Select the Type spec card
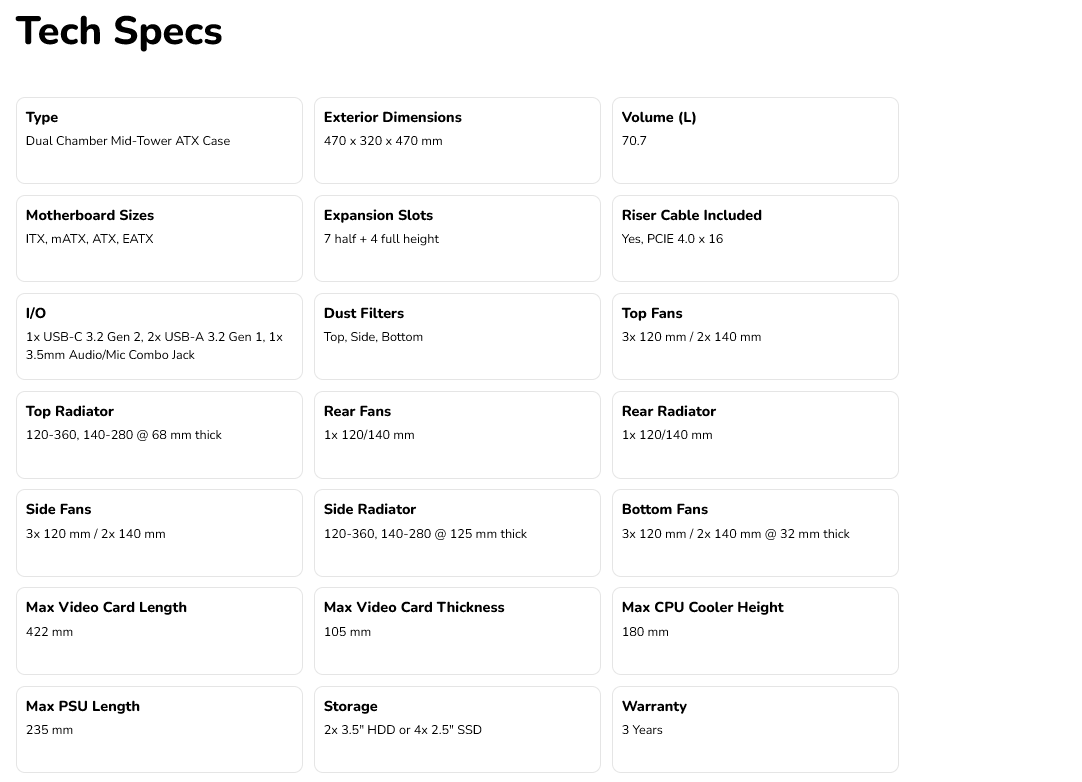The width and height of the screenshot is (1082, 782). (159, 141)
